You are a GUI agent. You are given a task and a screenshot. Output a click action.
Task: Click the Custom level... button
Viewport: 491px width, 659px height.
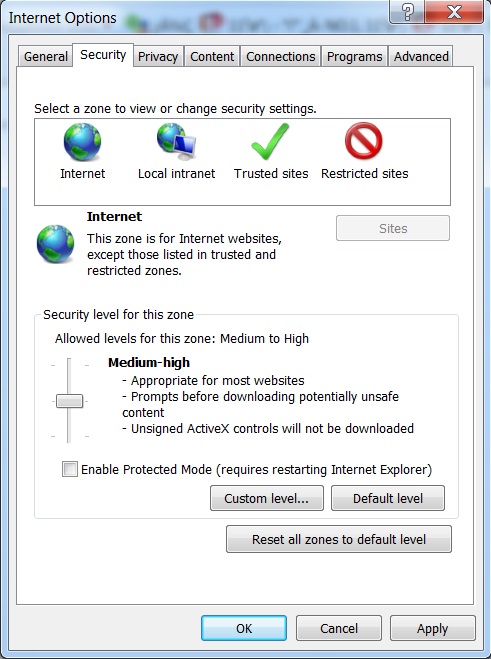click(267, 498)
